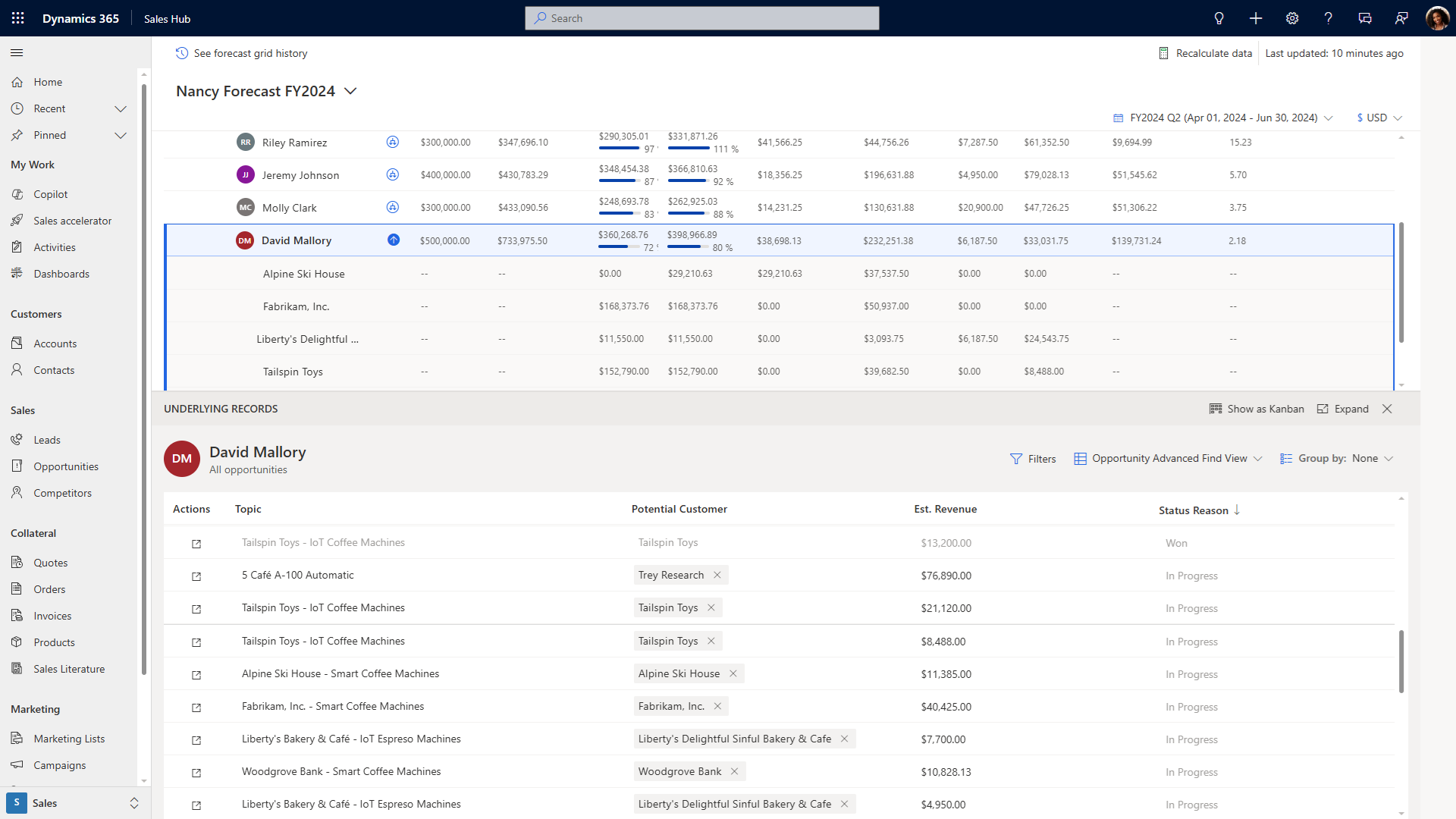Open the FY2024 Q2 period dropdown
Viewport: 1456px width, 819px height.
pos(1224,118)
